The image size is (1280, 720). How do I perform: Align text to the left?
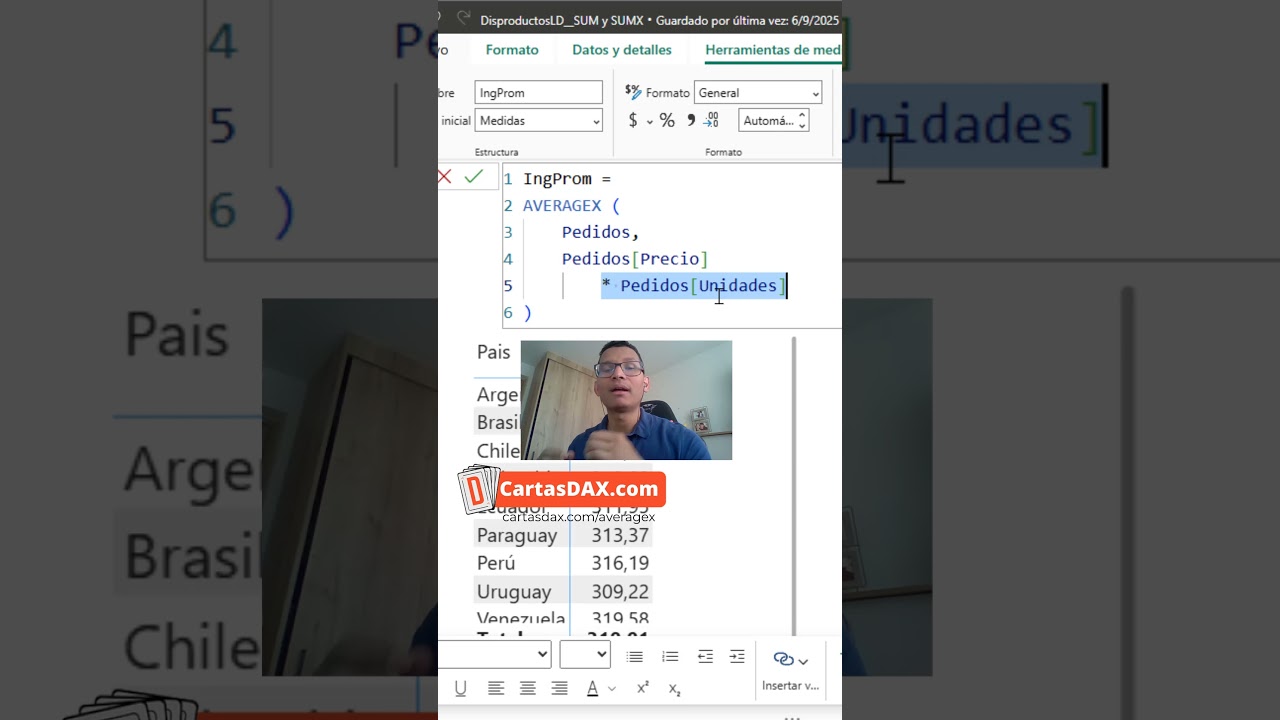pos(496,688)
